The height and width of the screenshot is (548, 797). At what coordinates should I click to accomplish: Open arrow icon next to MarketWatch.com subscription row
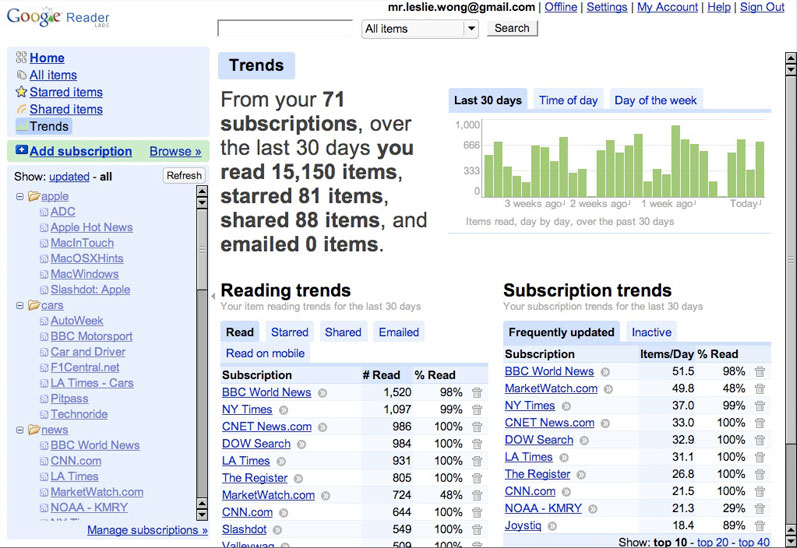coord(608,389)
